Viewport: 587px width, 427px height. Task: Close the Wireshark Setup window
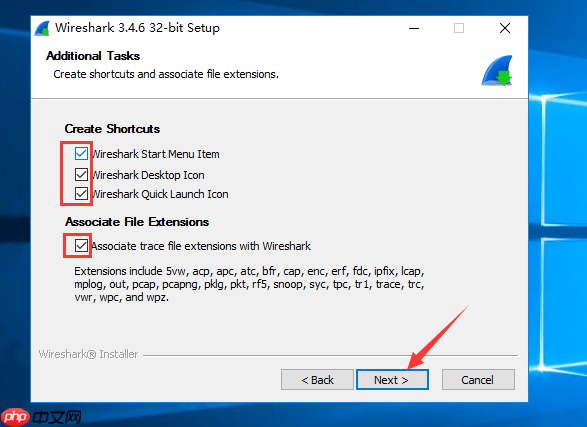coord(505,28)
